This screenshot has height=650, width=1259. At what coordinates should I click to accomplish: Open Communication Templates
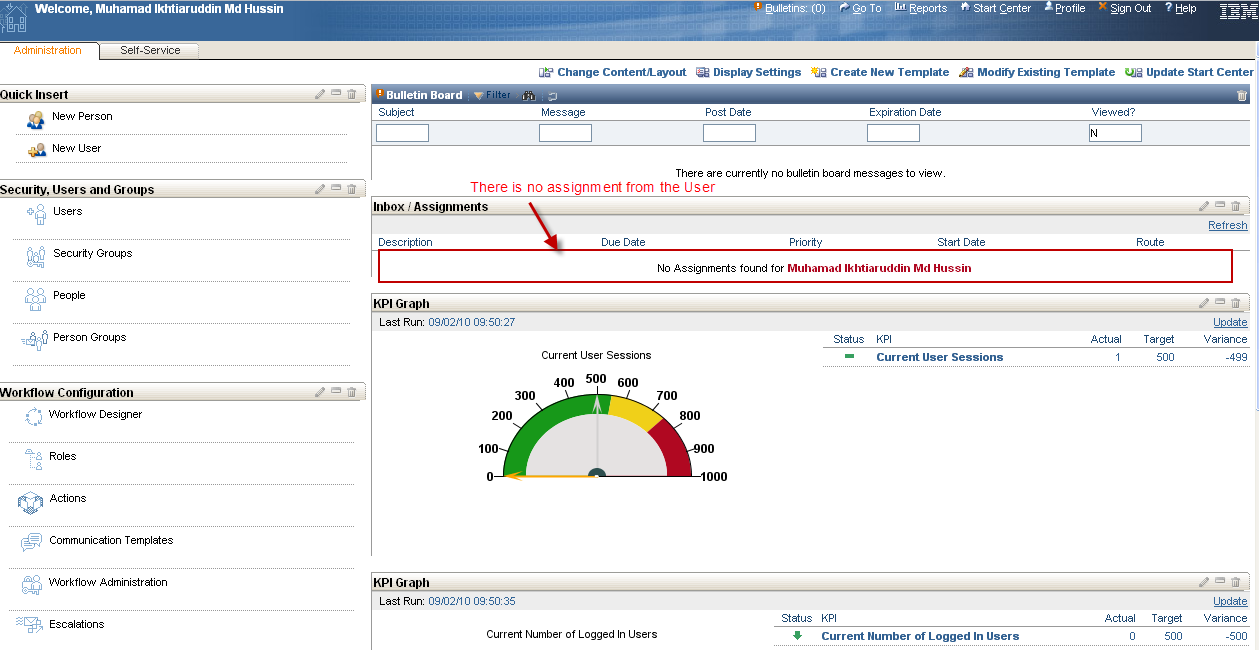point(112,540)
